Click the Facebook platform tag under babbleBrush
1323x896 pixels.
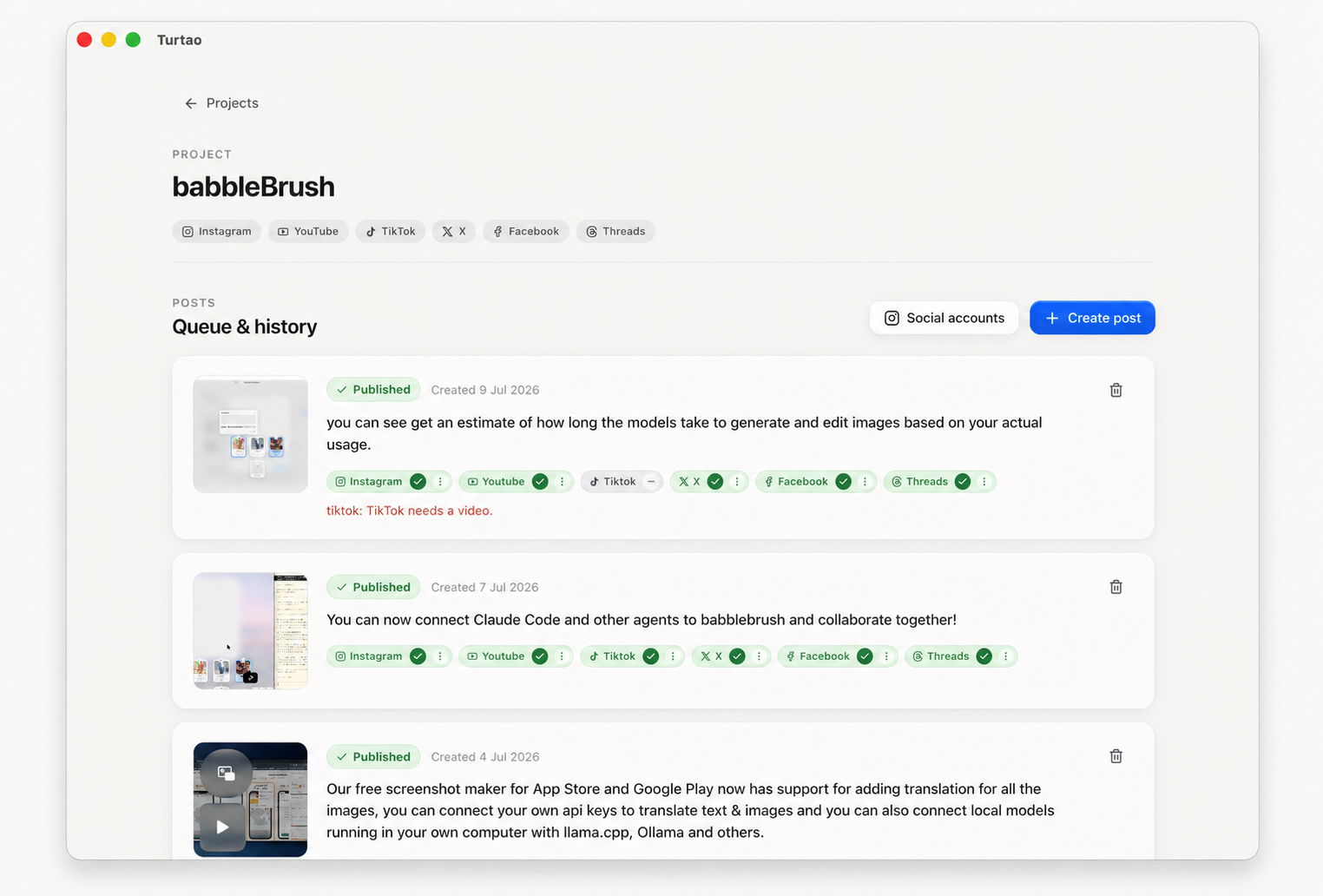(526, 232)
